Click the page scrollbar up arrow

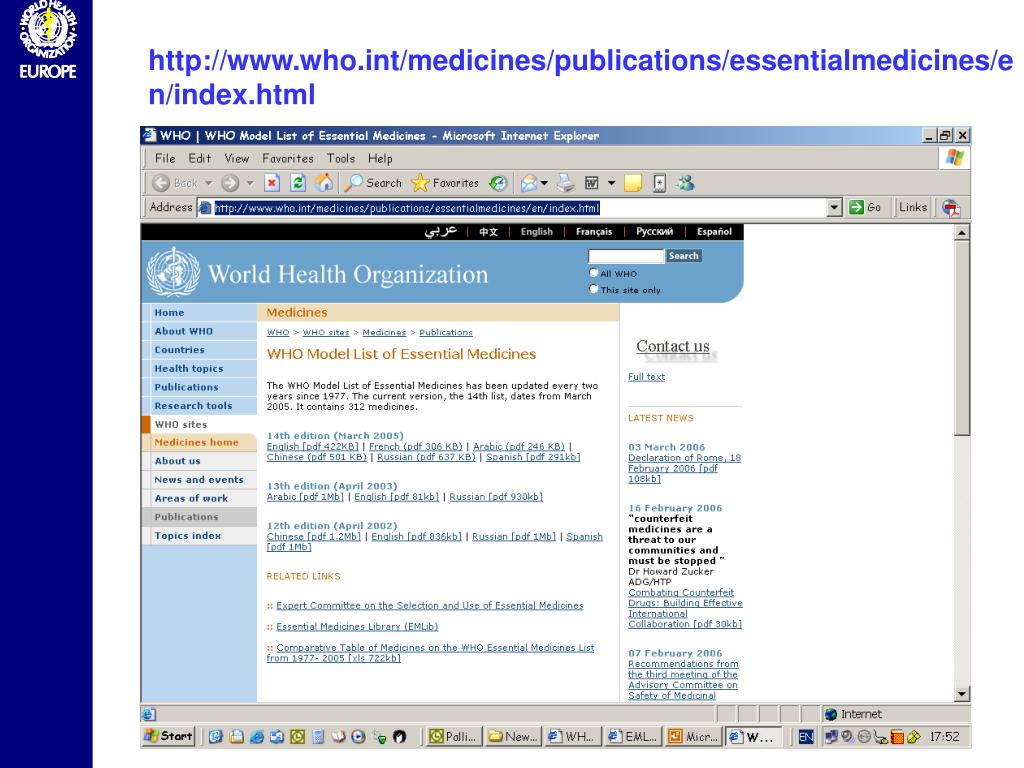click(961, 232)
